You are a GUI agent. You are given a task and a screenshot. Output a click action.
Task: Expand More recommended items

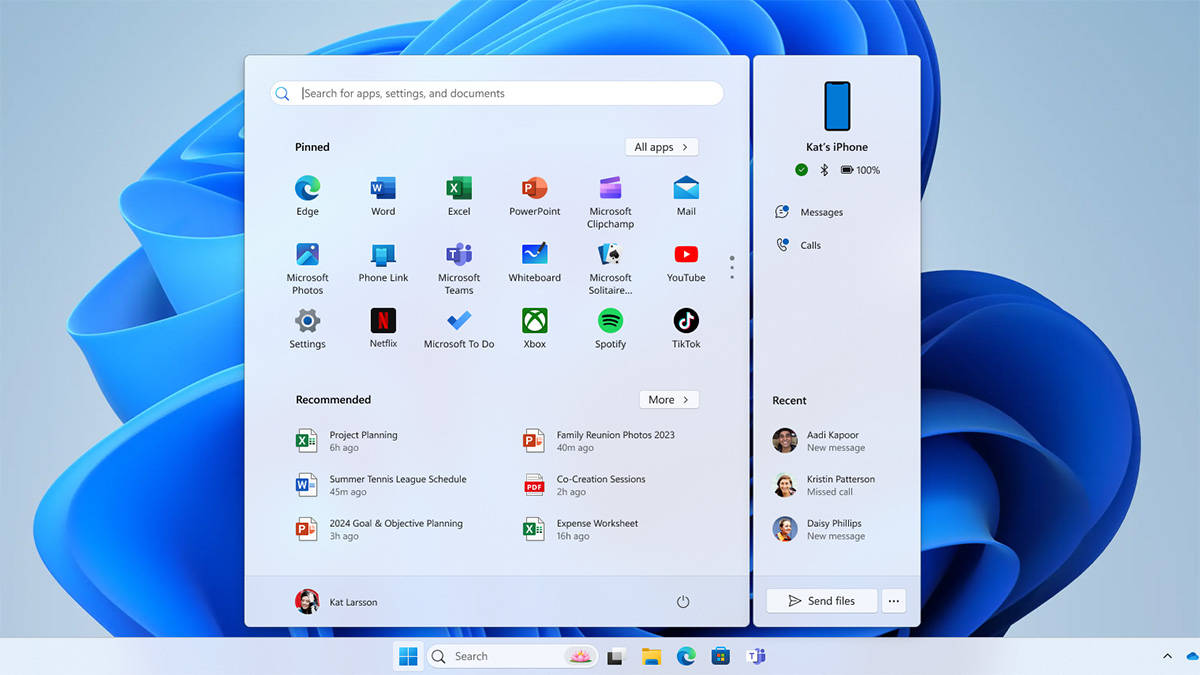[x=669, y=399]
